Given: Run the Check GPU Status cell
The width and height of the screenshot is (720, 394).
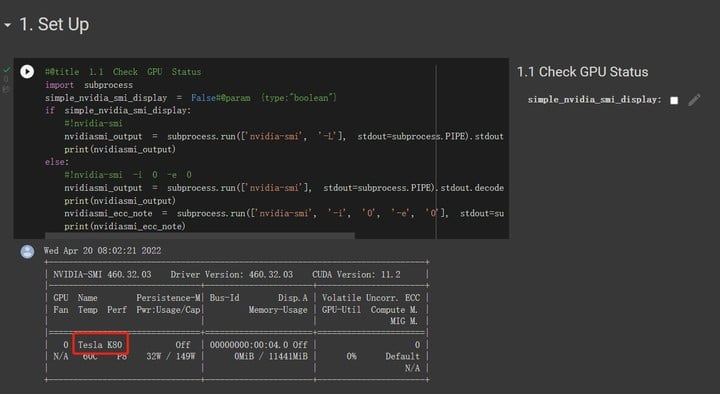Looking at the screenshot, I should pyautogui.click(x=27, y=72).
